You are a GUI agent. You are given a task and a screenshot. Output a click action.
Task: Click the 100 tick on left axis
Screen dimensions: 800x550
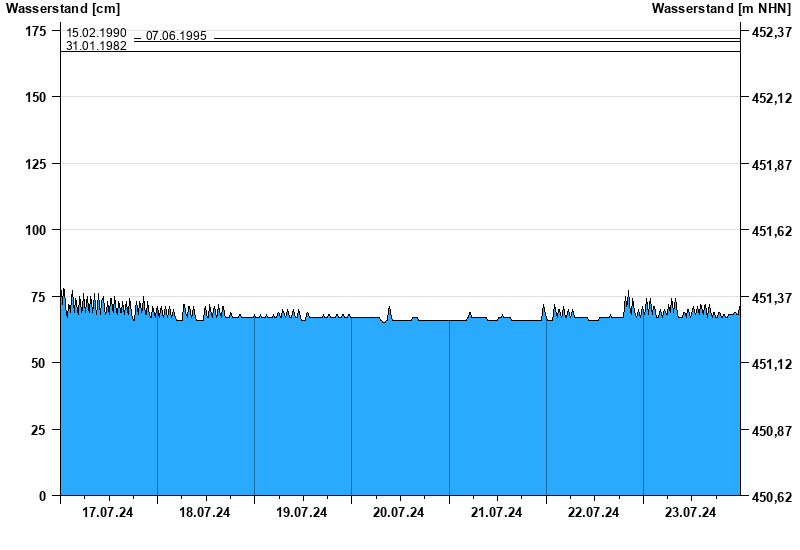tap(35, 230)
